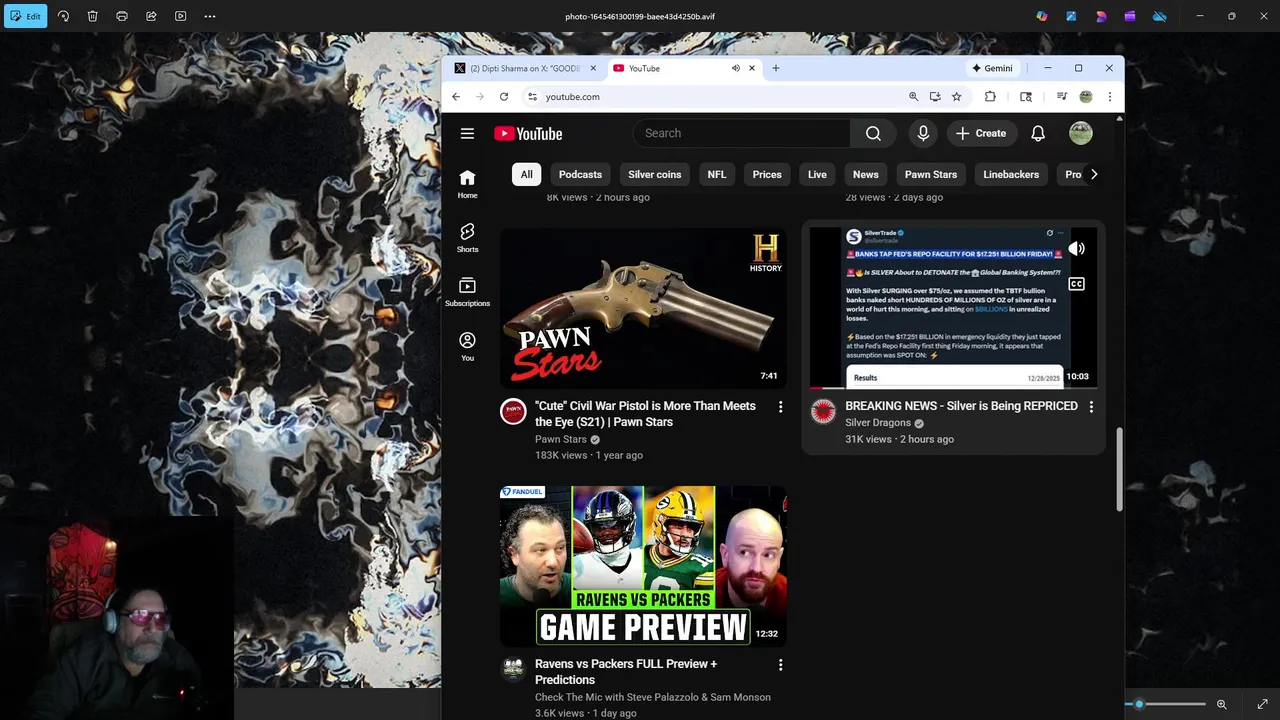Screen dimensions: 1280x720
Task: Open Chrome media controls icon
Action: click(x=1062, y=97)
